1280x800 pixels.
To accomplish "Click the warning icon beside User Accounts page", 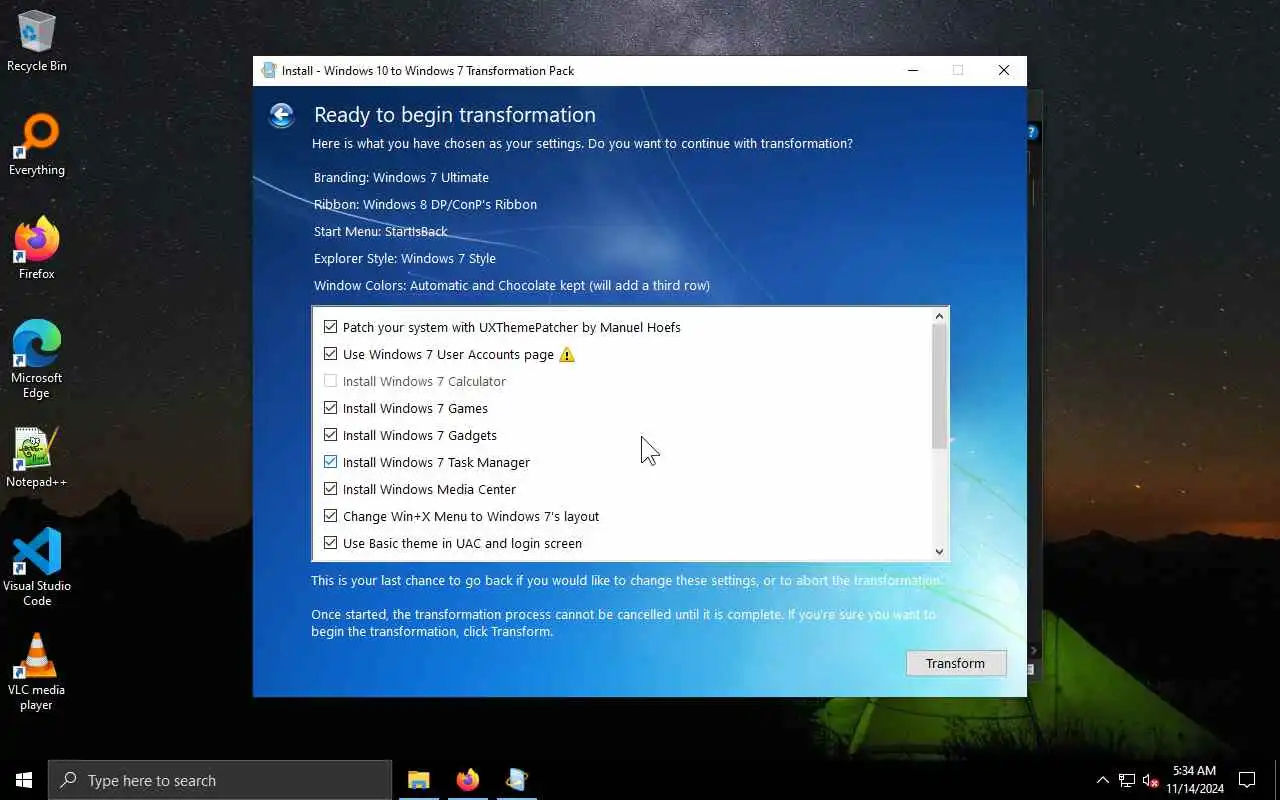I will point(567,355).
